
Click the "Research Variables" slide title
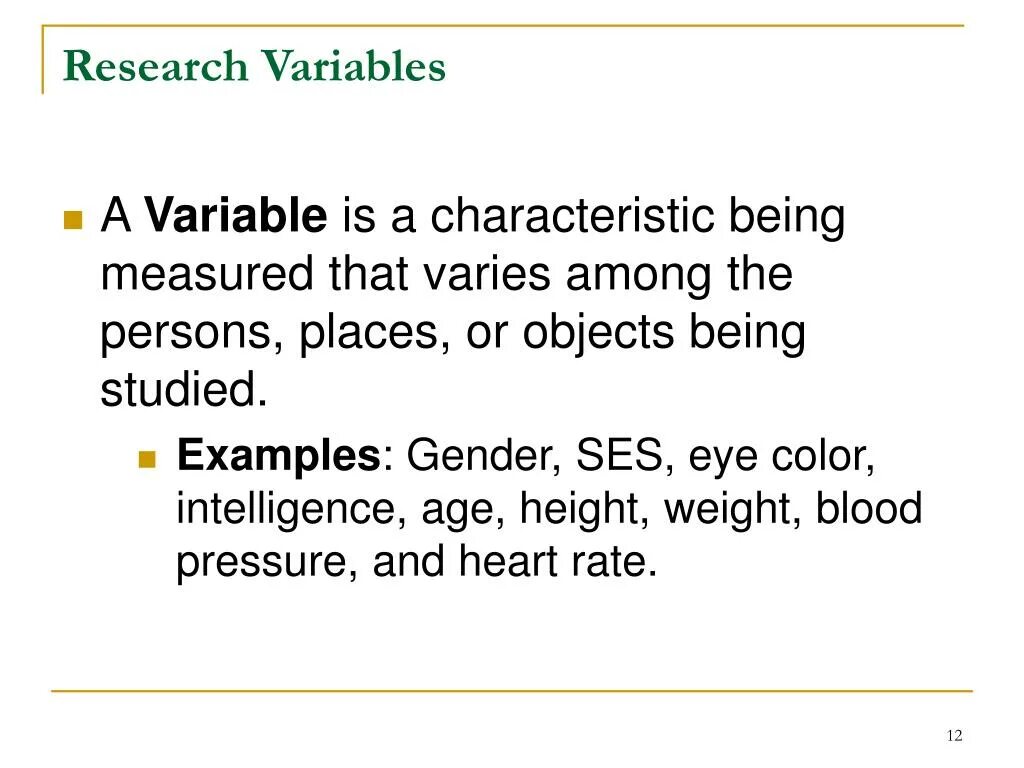[x=254, y=67]
